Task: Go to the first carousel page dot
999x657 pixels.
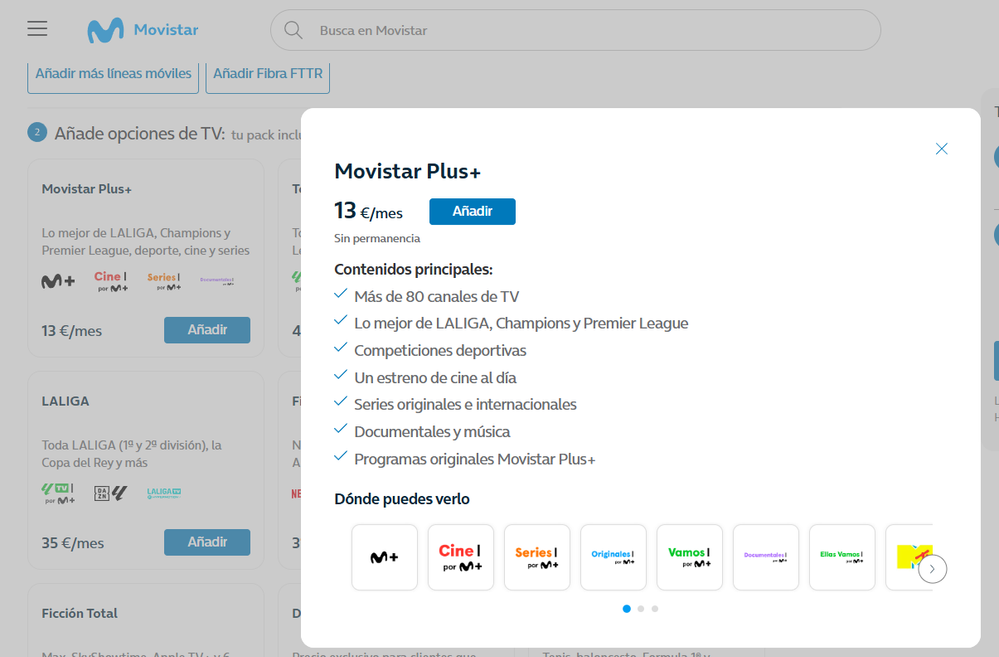Action: tap(627, 608)
